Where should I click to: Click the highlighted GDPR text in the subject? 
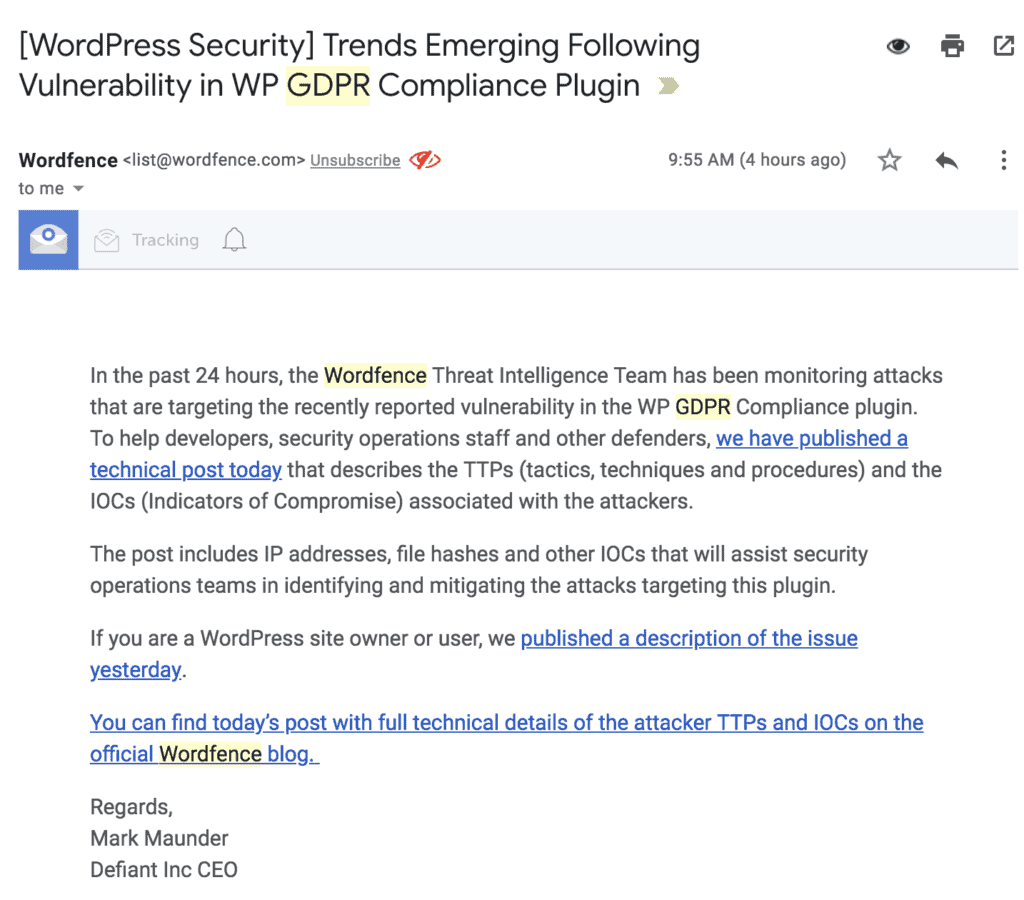[329, 86]
